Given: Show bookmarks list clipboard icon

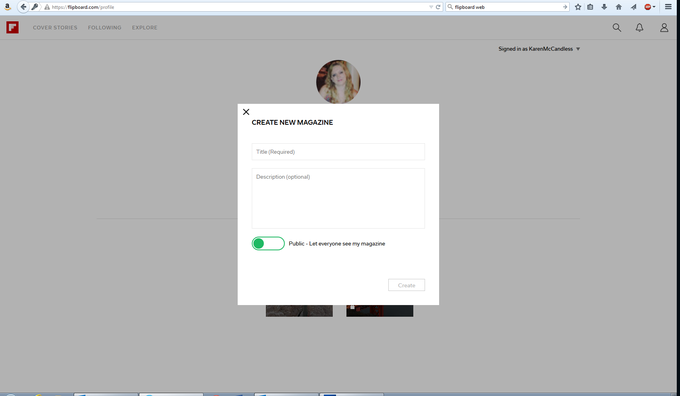Looking at the screenshot, I should tap(590, 7).
